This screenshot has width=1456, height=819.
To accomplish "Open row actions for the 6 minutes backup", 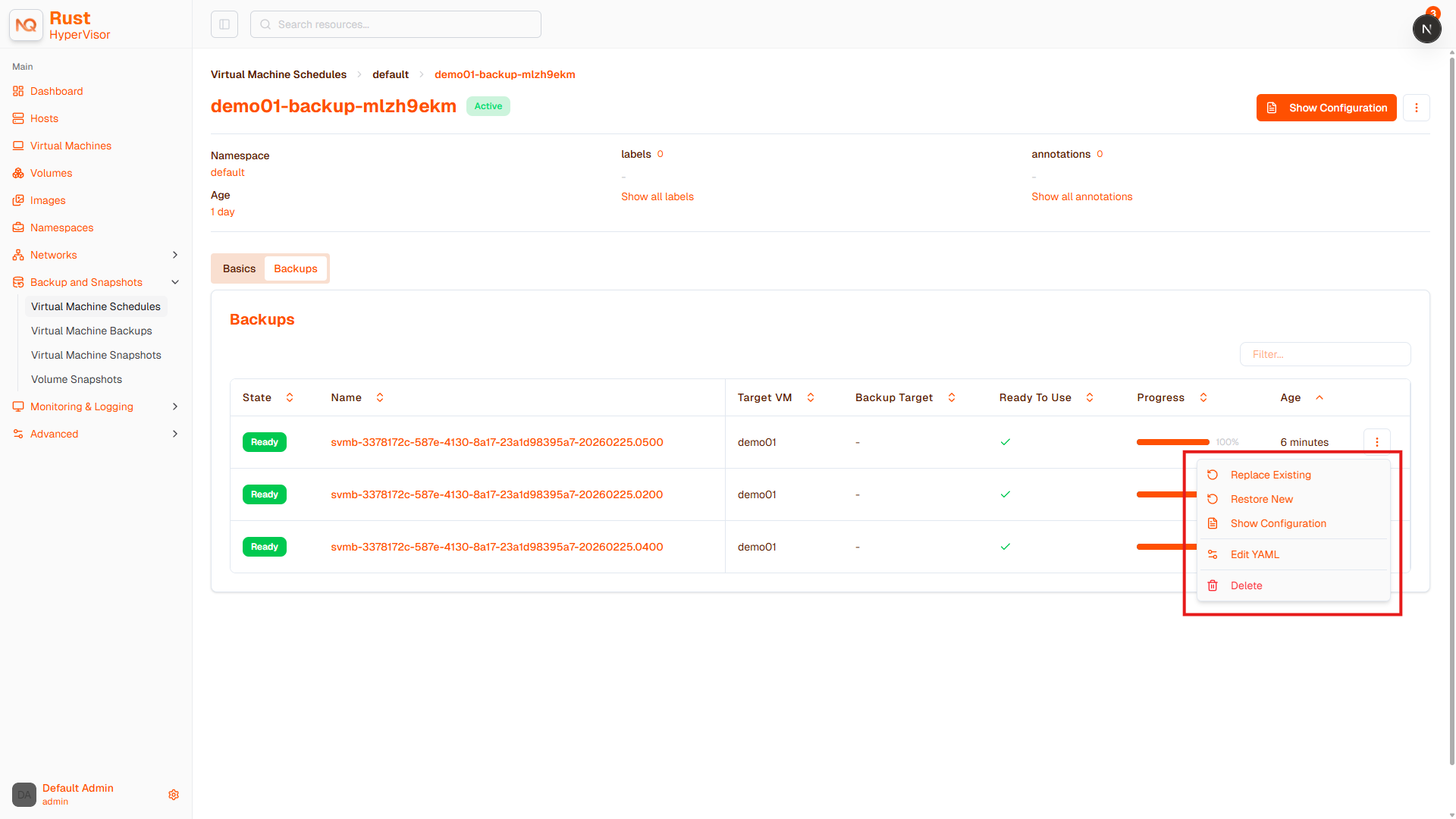I will (x=1377, y=442).
